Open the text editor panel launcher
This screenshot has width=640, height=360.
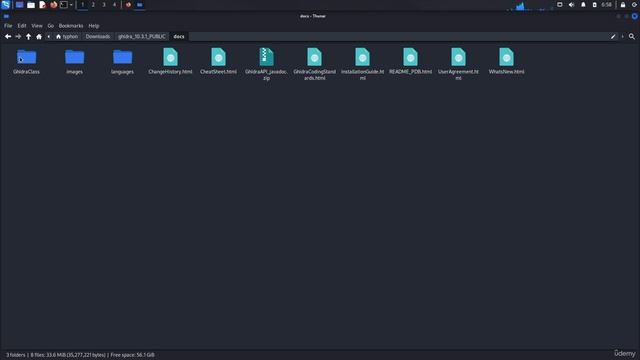[x=42, y=5]
